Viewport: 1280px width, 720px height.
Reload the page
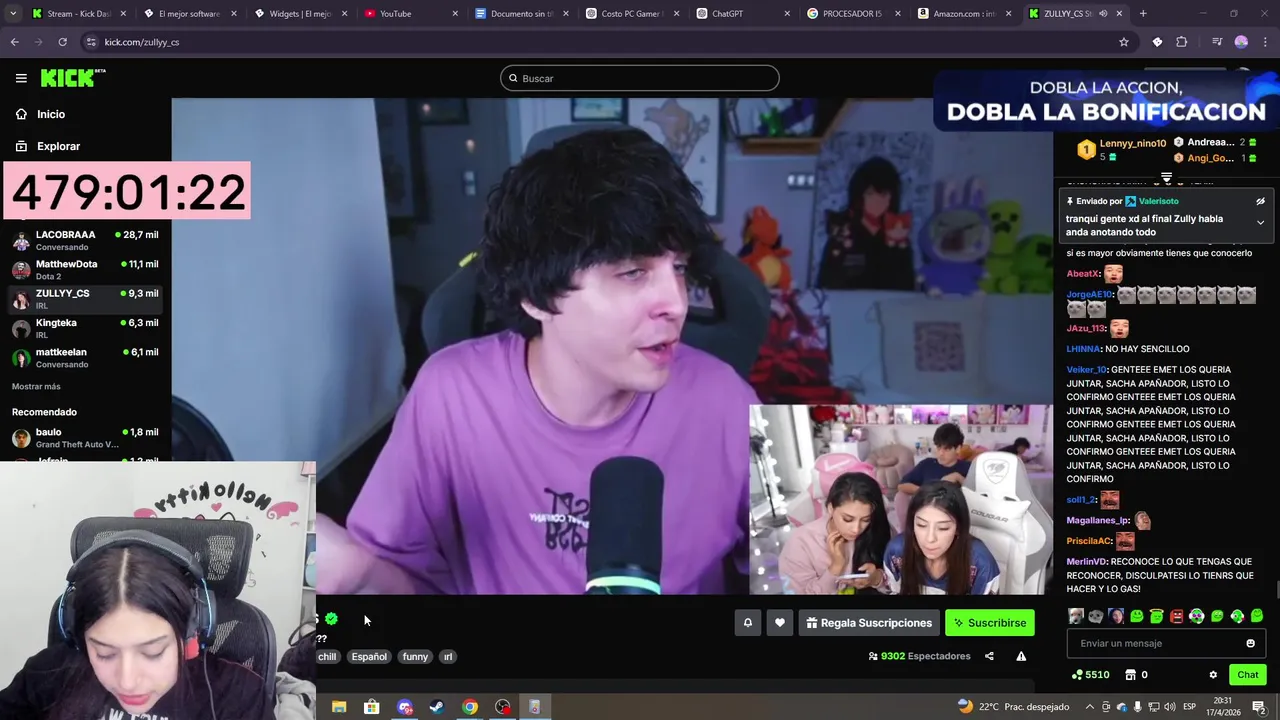(x=62, y=42)
